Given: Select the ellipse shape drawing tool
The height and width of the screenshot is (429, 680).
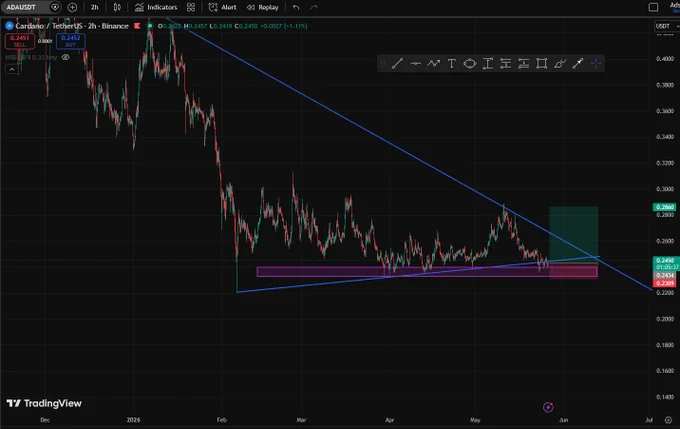Looking at the screenshot, I should pyautogui.click(x=470, y=64).
